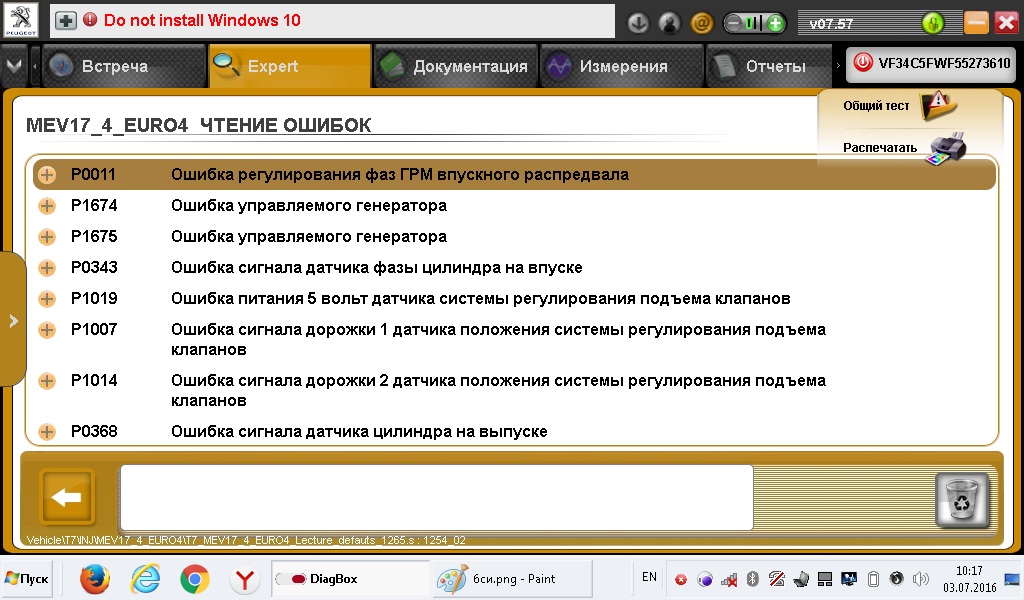1024x600 pixels.
Task: Switch to the Документация tab
Action: pos(455,66)
